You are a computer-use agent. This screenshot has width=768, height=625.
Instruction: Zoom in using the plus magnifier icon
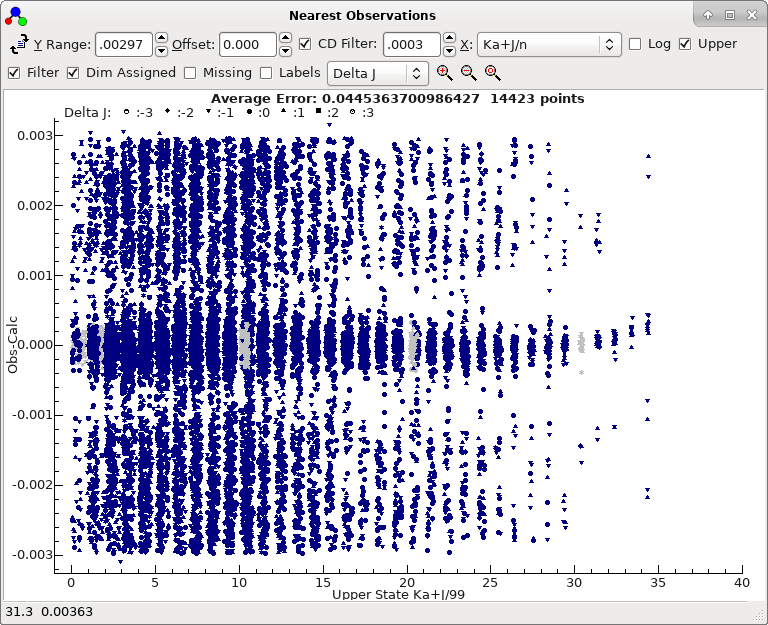click(444, 73)
